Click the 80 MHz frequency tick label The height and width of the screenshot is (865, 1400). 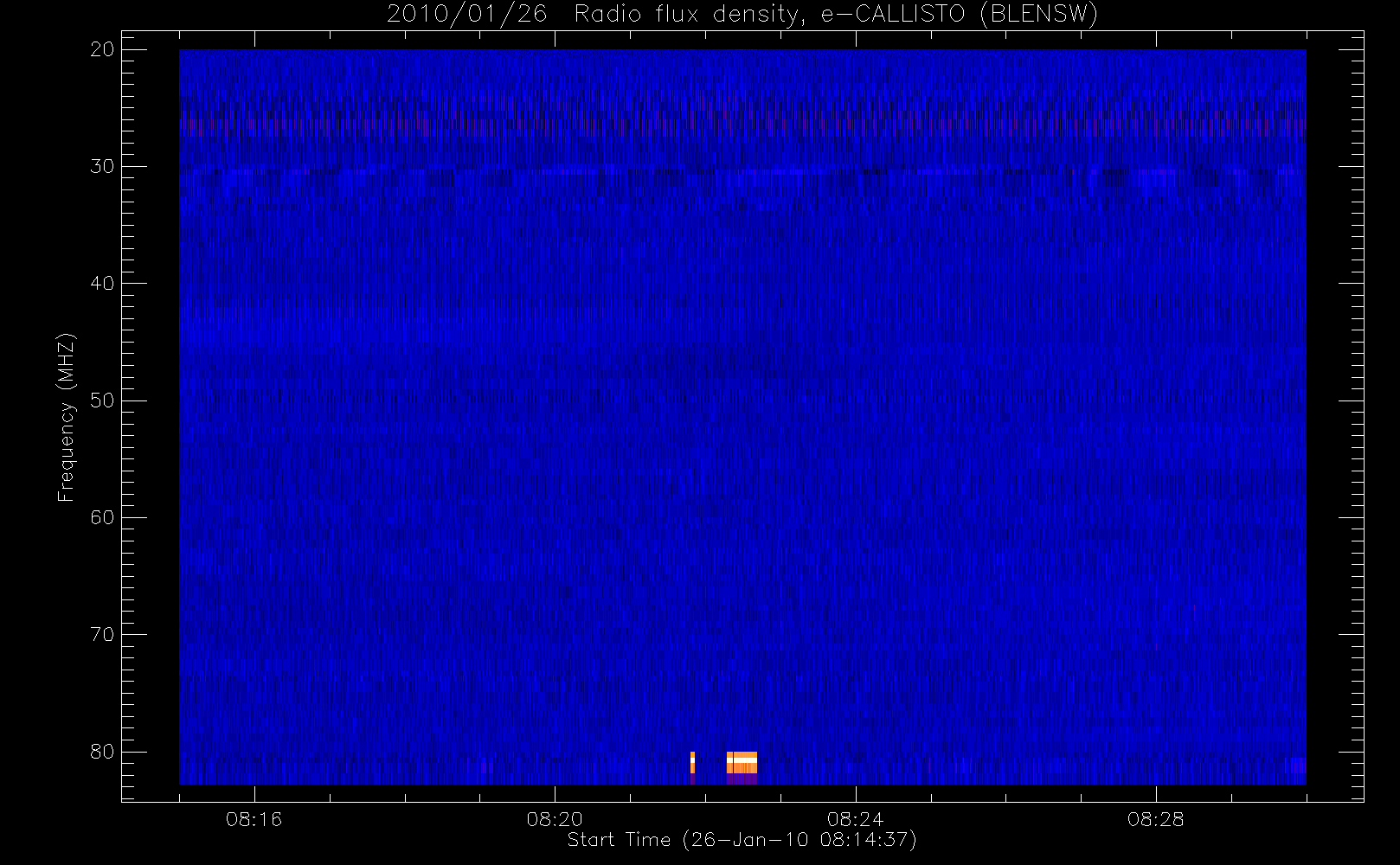click(x=102, y=752)
